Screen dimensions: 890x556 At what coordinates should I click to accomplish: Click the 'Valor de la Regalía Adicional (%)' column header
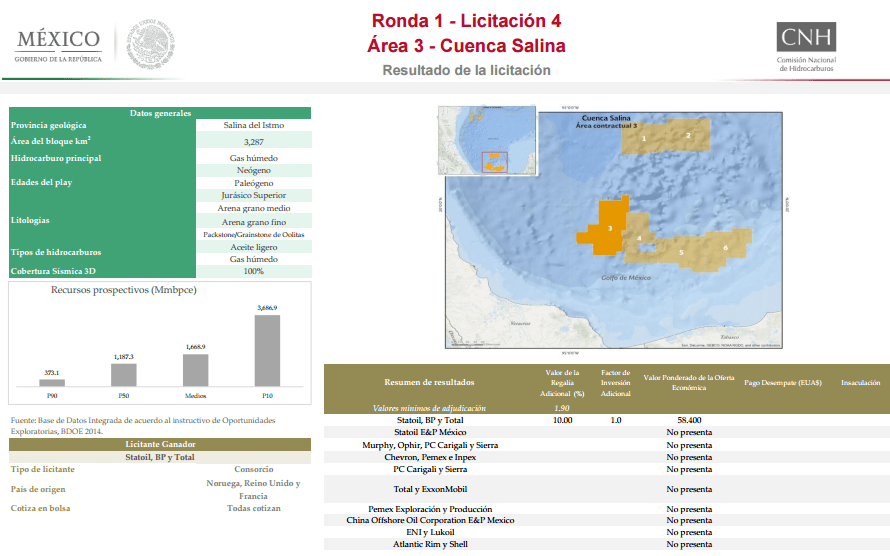(562, 383)
